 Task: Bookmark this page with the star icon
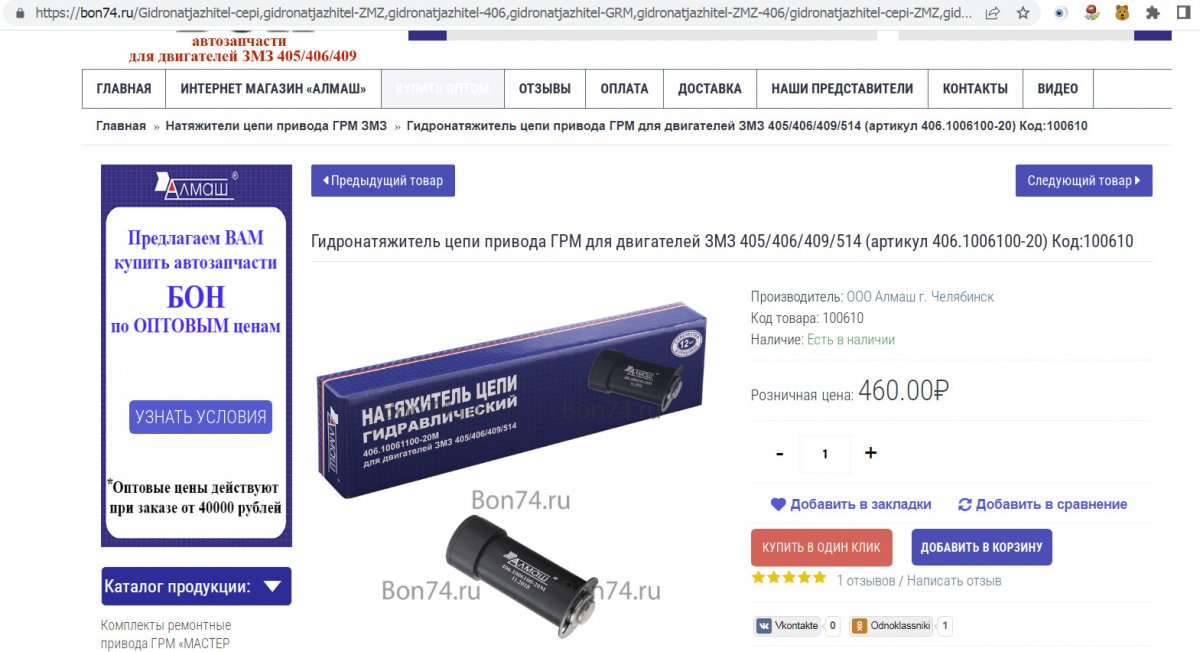[x=1022, y=14]
